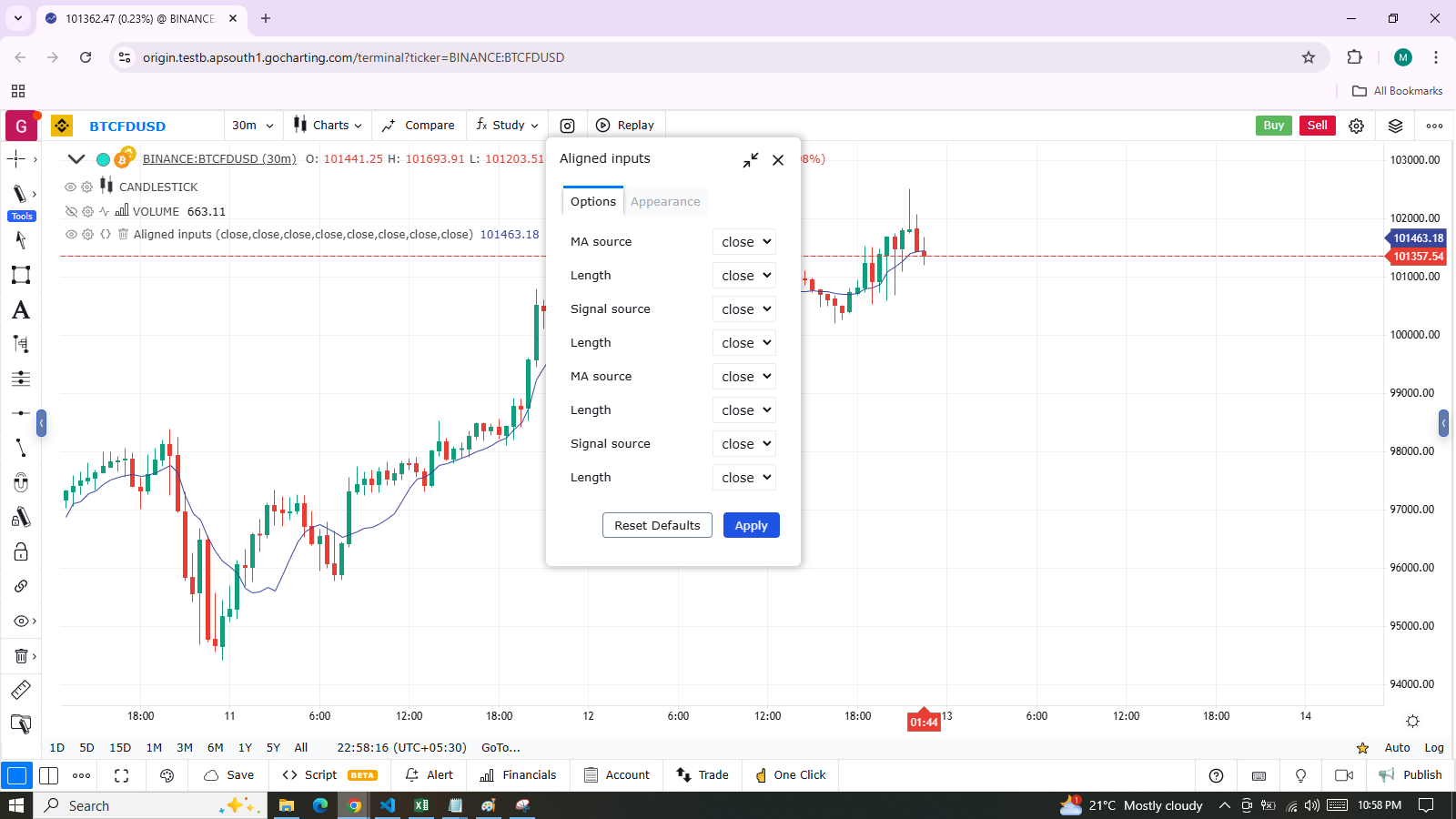
Task: Expand the 30m timeframe dropdown
Action: [x=252, y=126]
